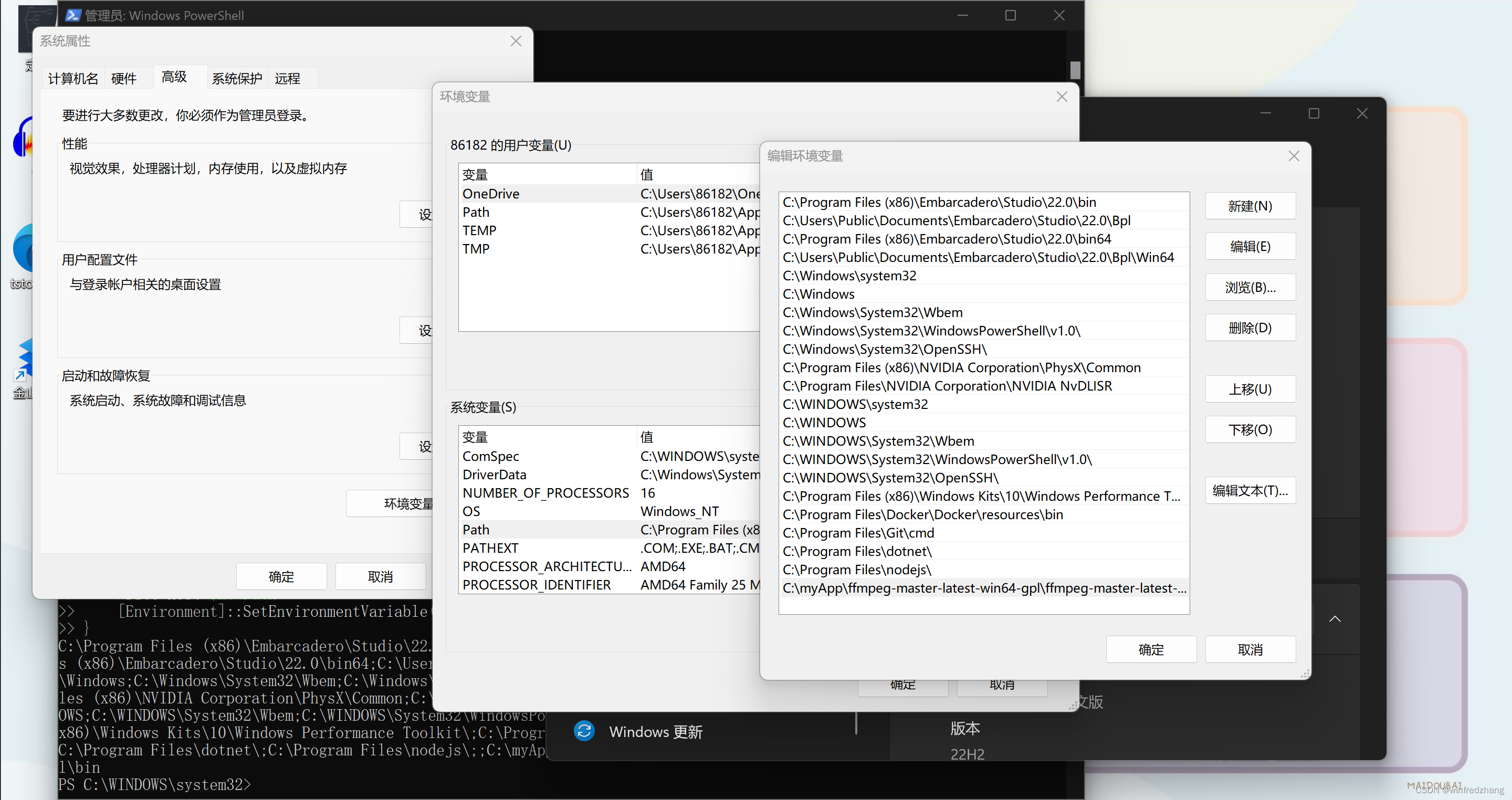Screen dimensions: 1512x800
Task: Select Embarcadero Studio 22.0\bin path entry
Action: pos(984,202)
